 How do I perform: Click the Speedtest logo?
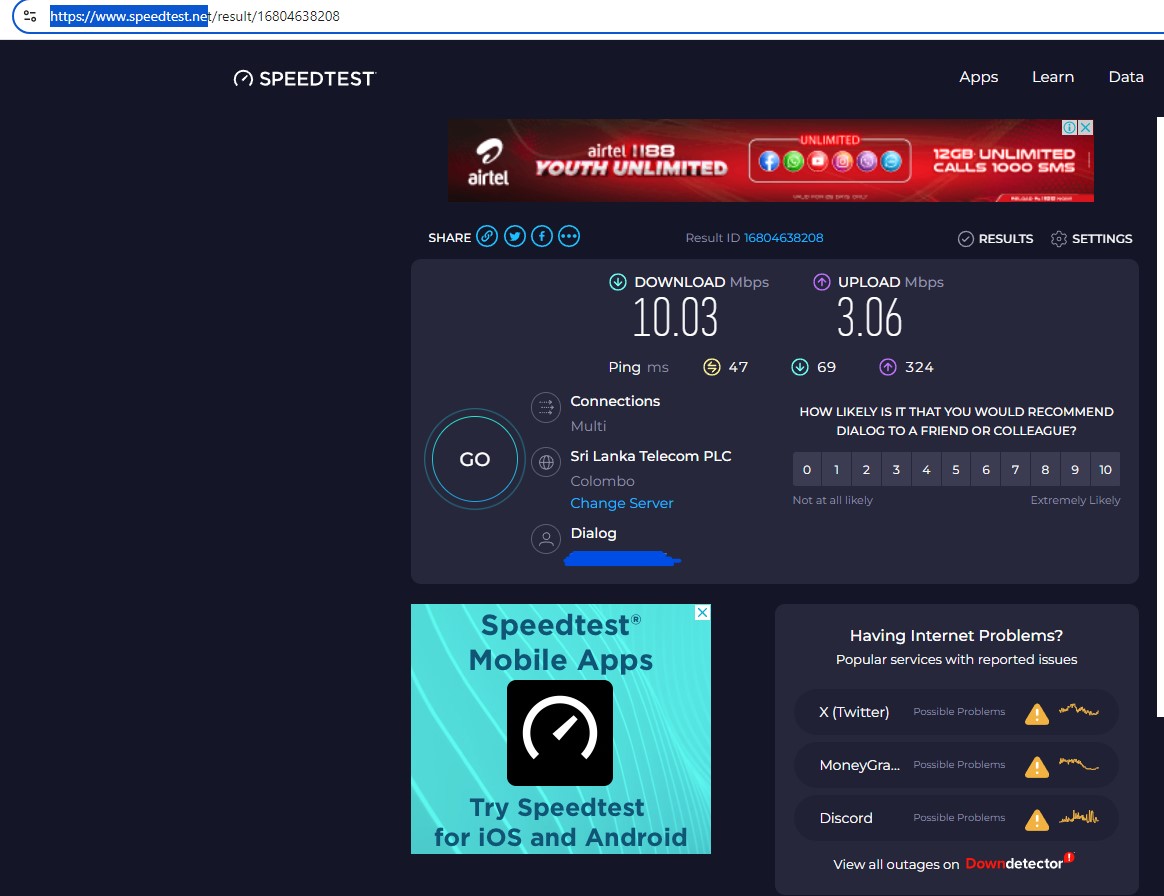pyautogui.click(x=304, y=79)
